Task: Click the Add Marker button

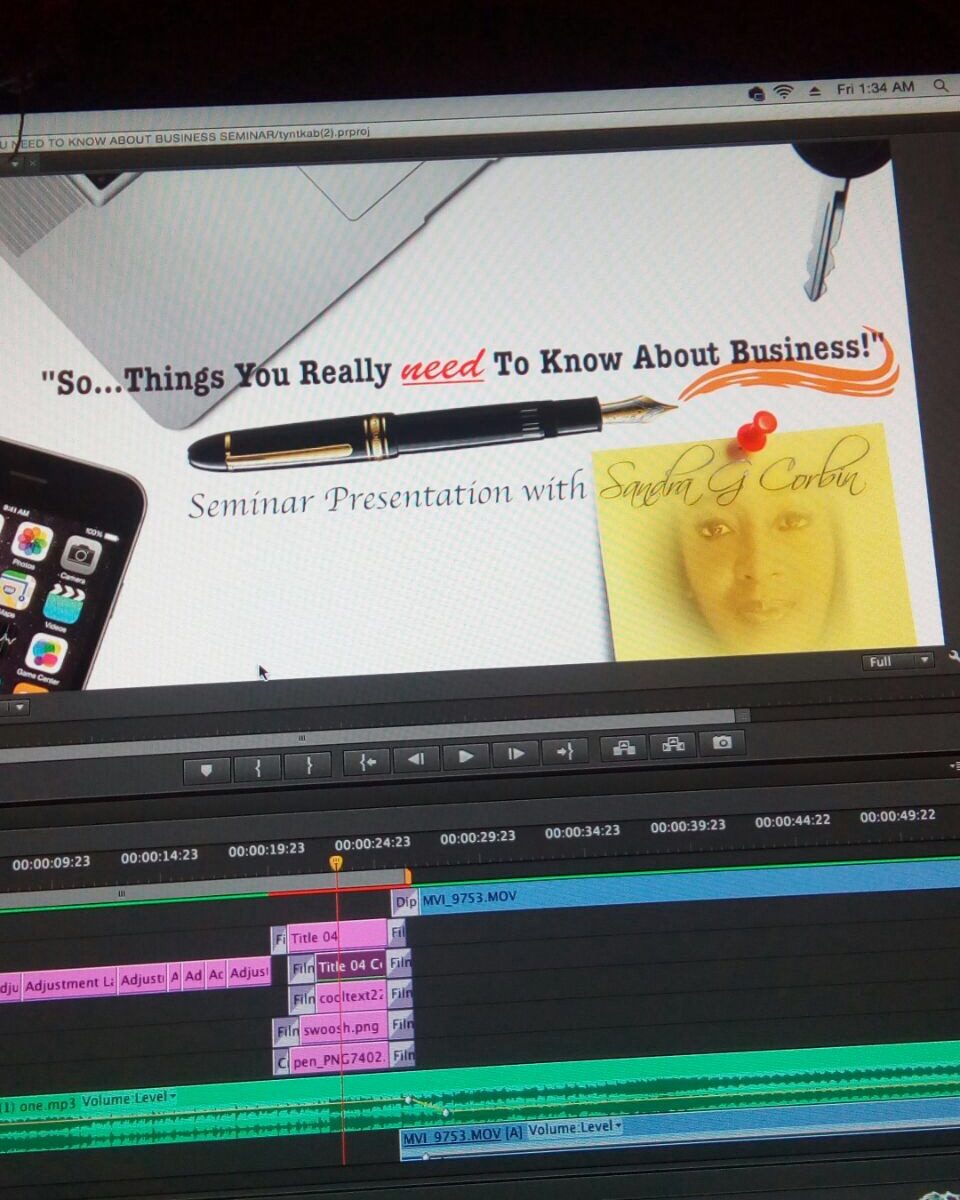Action: [207, 769]
